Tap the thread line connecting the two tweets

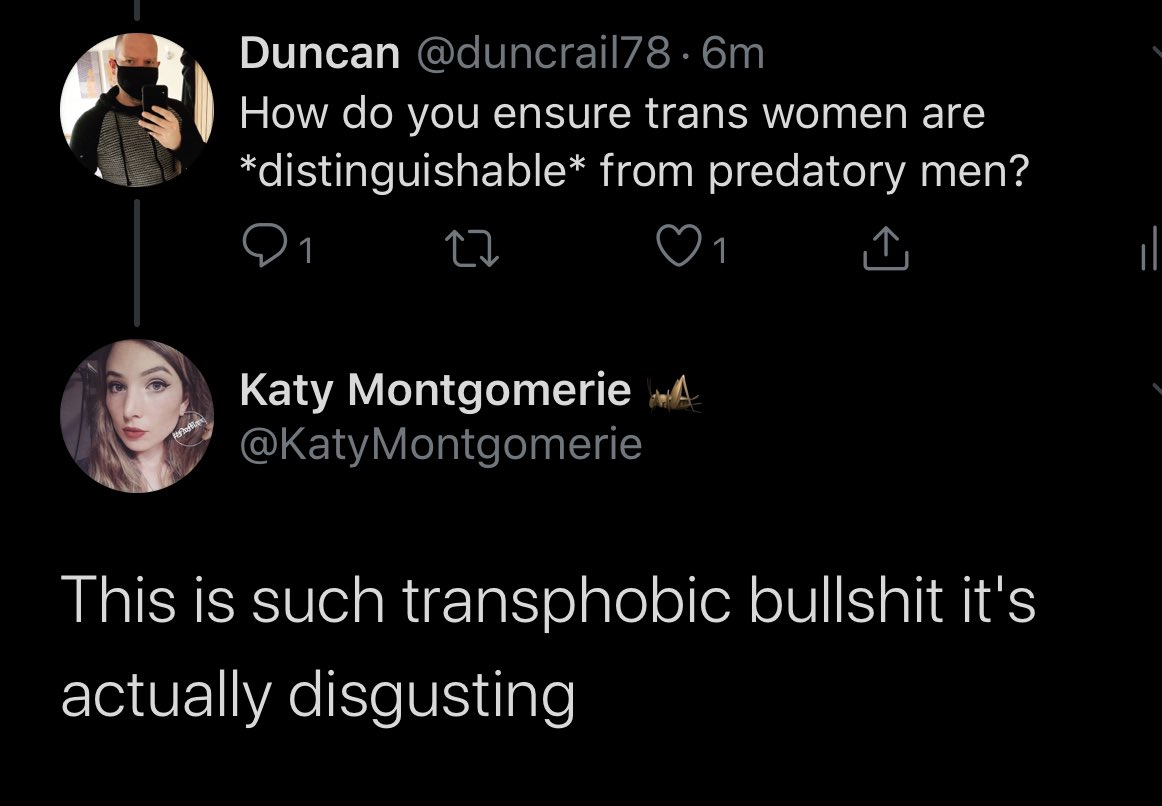[136, 262]
